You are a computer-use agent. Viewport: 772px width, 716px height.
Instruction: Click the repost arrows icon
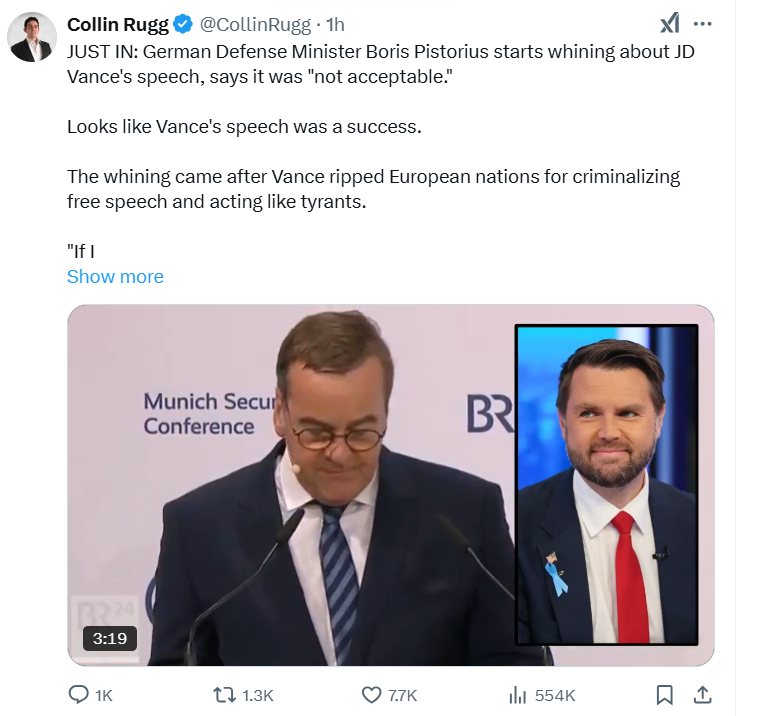point(224,694)
